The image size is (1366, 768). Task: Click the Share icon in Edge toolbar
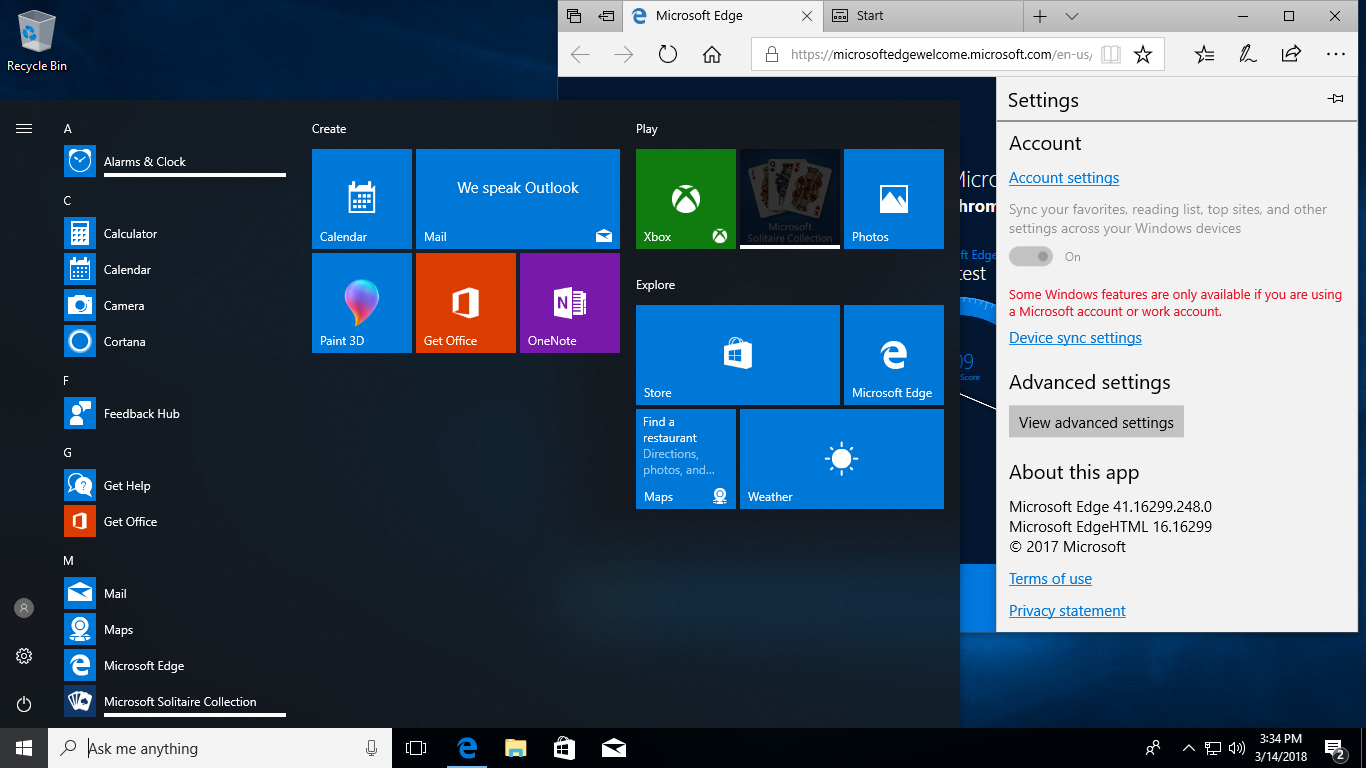click(x=1291, y=55)
